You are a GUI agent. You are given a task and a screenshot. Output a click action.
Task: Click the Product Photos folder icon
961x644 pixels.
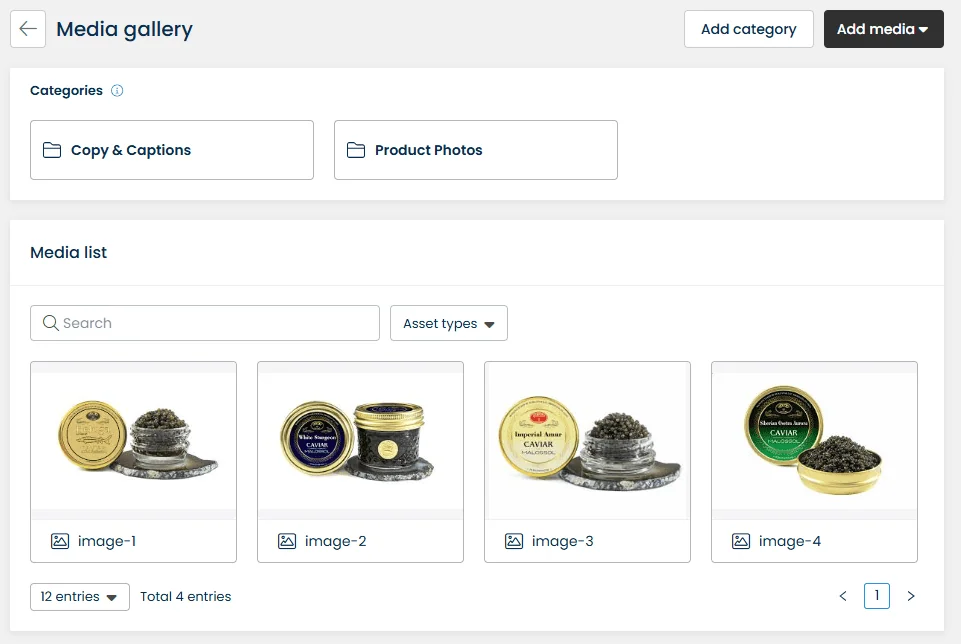click(x=356, y=150)
